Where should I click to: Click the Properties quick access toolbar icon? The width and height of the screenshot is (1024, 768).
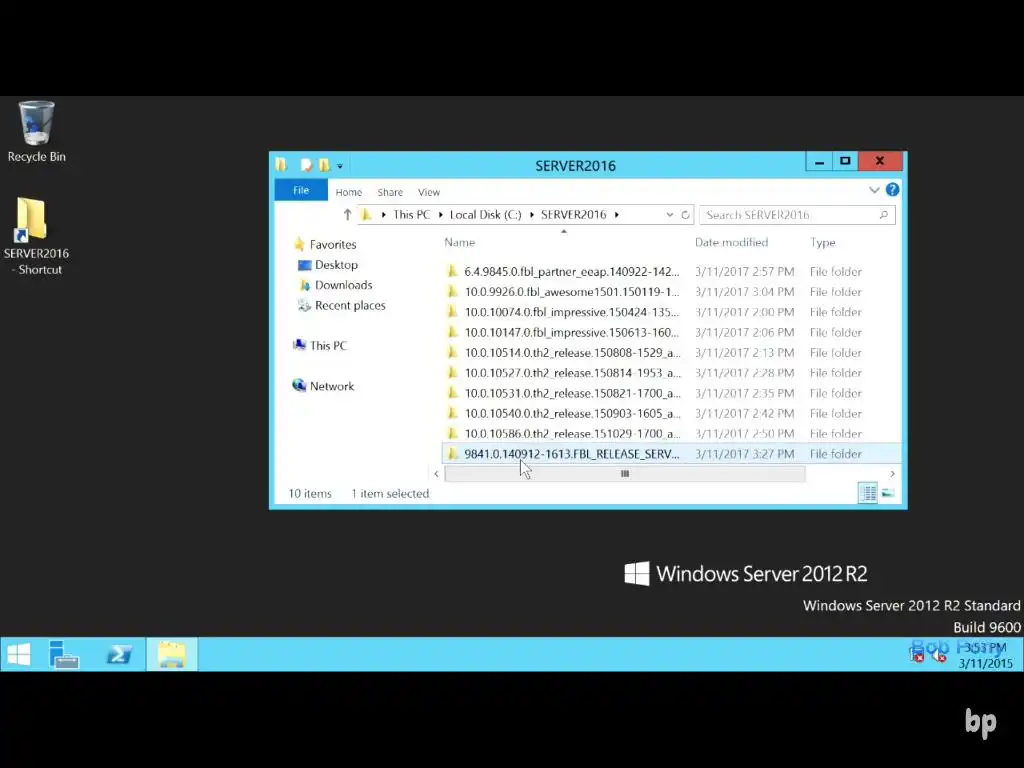pyautogui.click(x=306, y=165)
